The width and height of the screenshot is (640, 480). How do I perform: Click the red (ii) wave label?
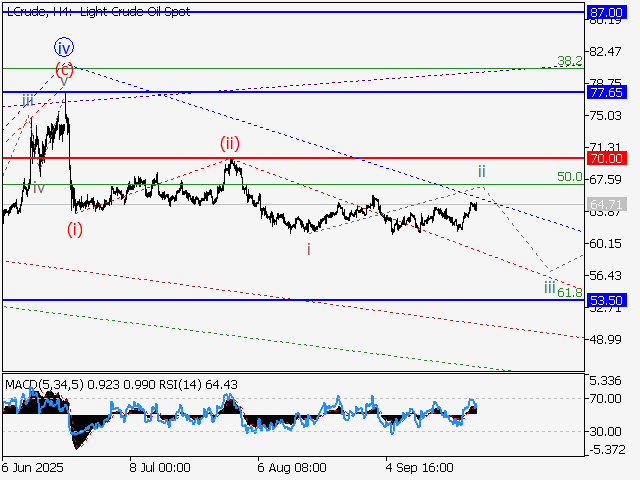(230, 143)
